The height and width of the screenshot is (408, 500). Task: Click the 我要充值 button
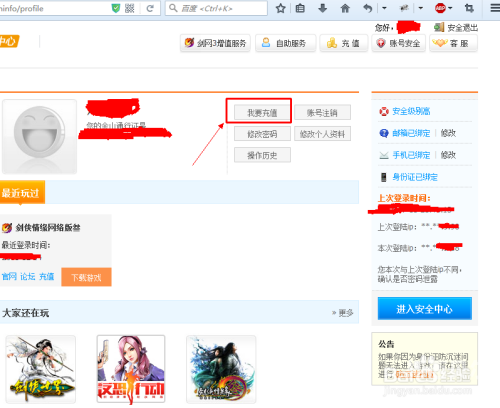(262, 113)
